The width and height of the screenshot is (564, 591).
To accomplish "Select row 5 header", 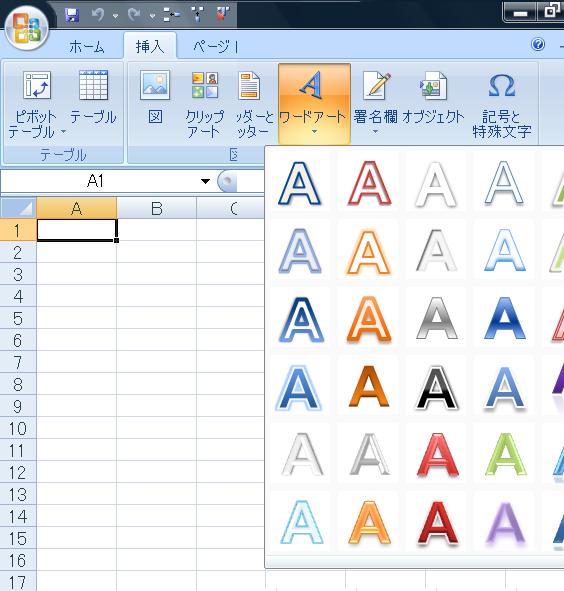I will pyautogui.click(x=18, y=318).
